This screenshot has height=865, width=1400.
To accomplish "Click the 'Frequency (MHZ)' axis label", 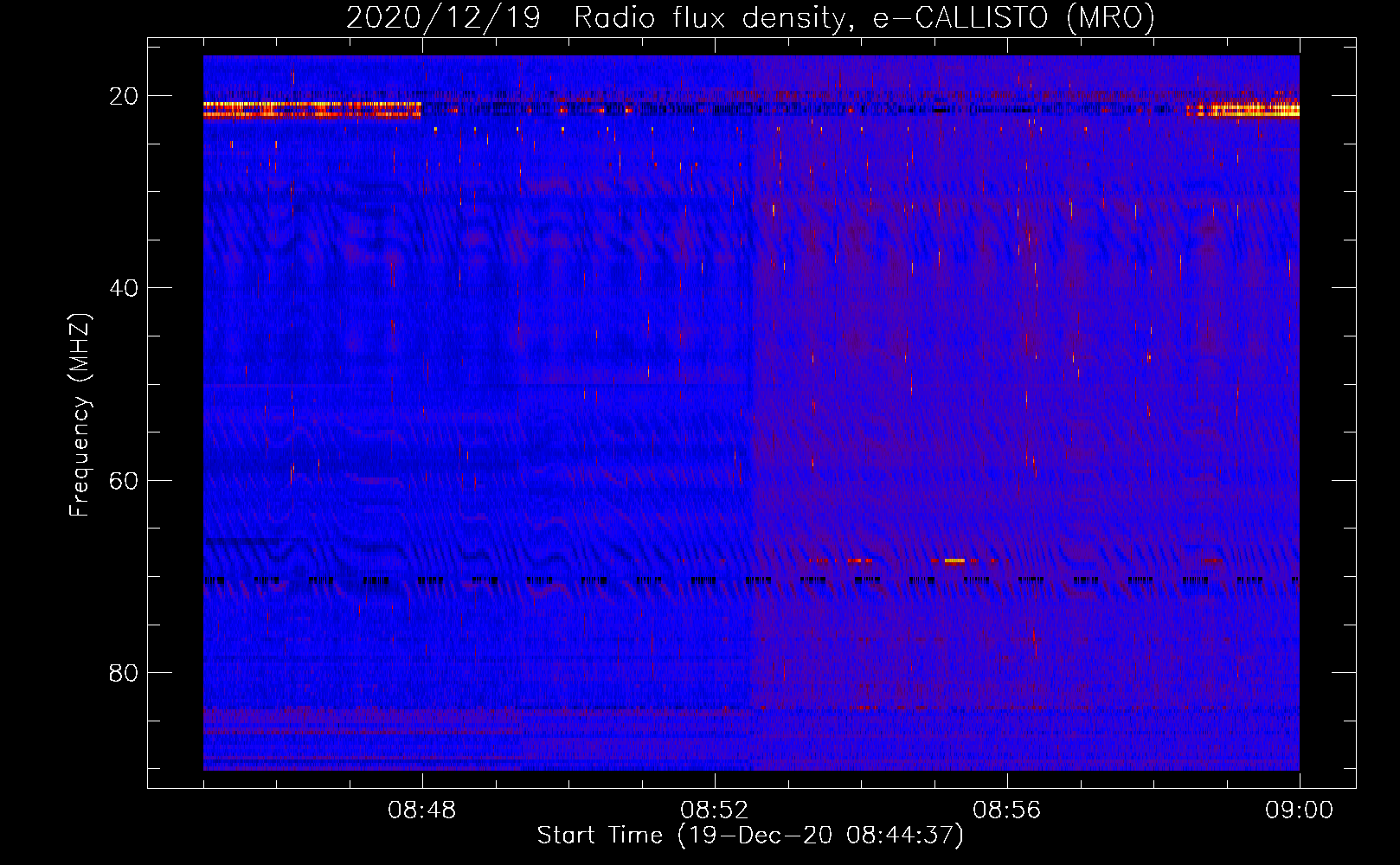I will click(x=80, y=415).
